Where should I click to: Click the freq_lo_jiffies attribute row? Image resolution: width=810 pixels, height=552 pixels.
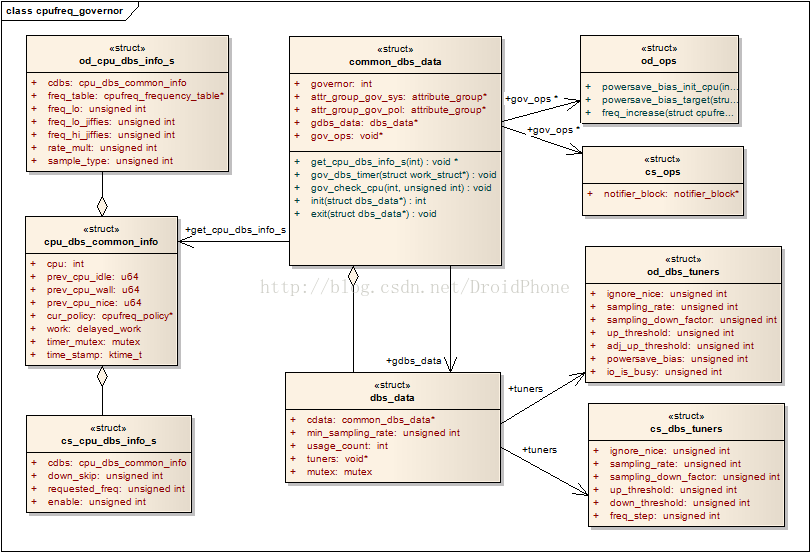112,122
